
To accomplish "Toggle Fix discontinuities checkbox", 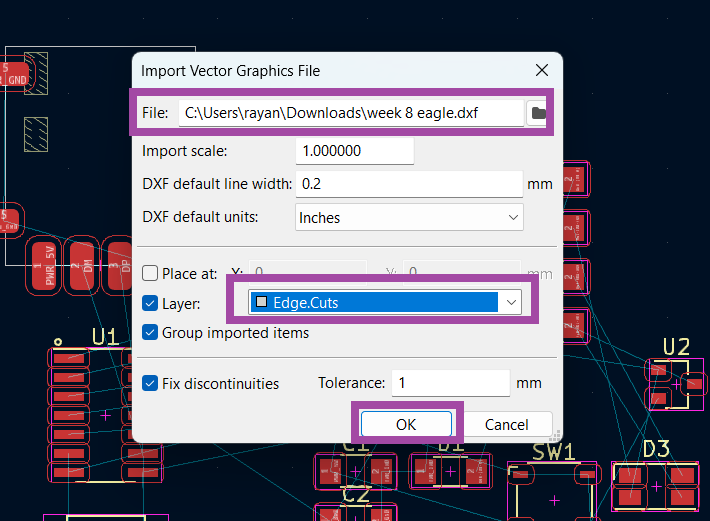I will tap(150, 383).
